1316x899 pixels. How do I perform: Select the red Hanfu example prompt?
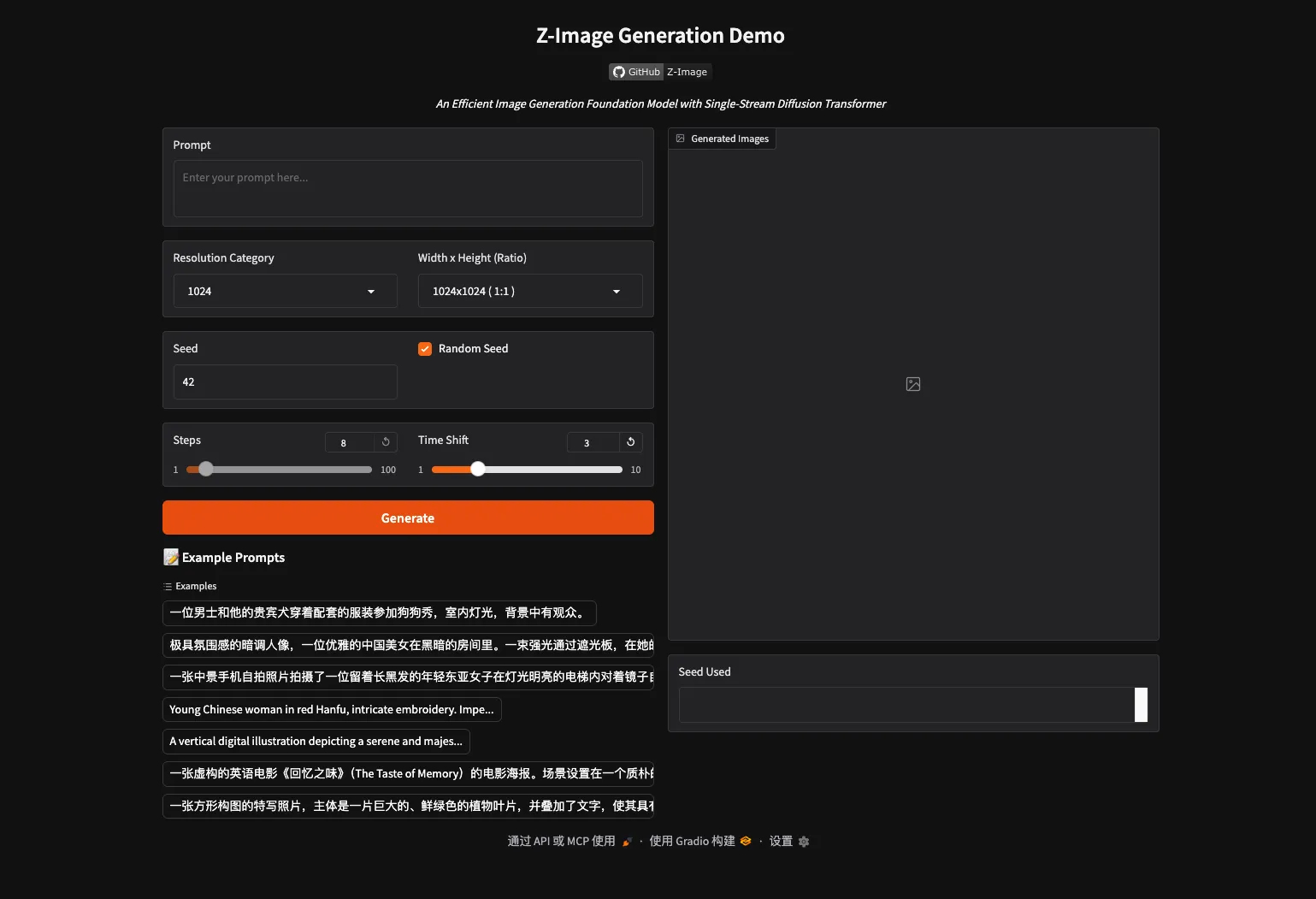(x=332, y=709)
